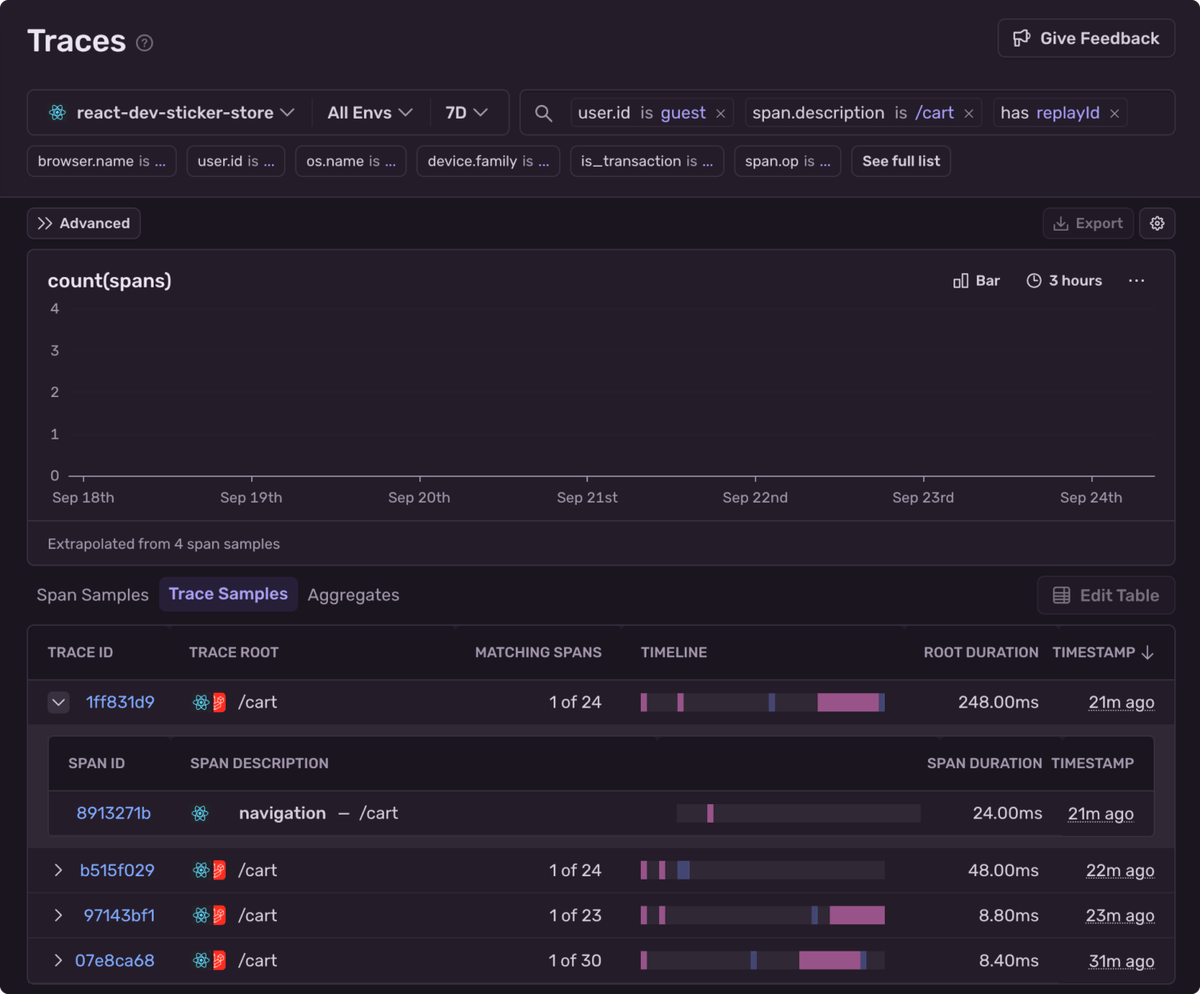Click the See full list filter chip
Viewport: 1200px width, 994px height.
900,161
